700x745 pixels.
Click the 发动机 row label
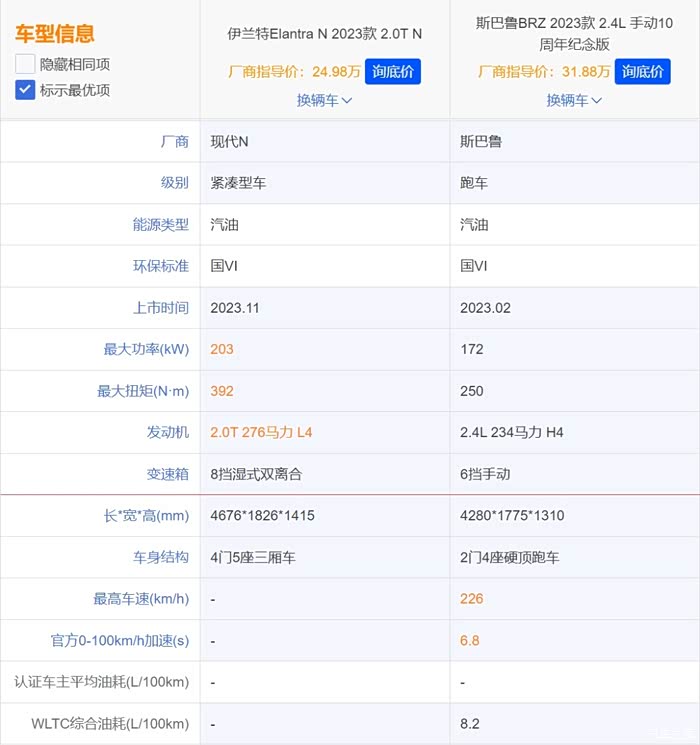[x=168, y=432]
